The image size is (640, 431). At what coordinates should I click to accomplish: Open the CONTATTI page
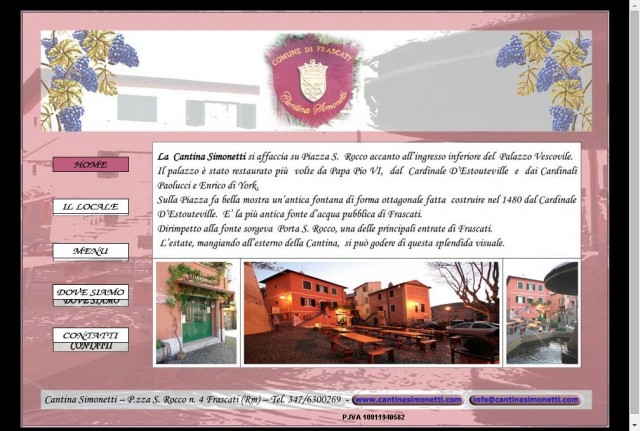91,335
